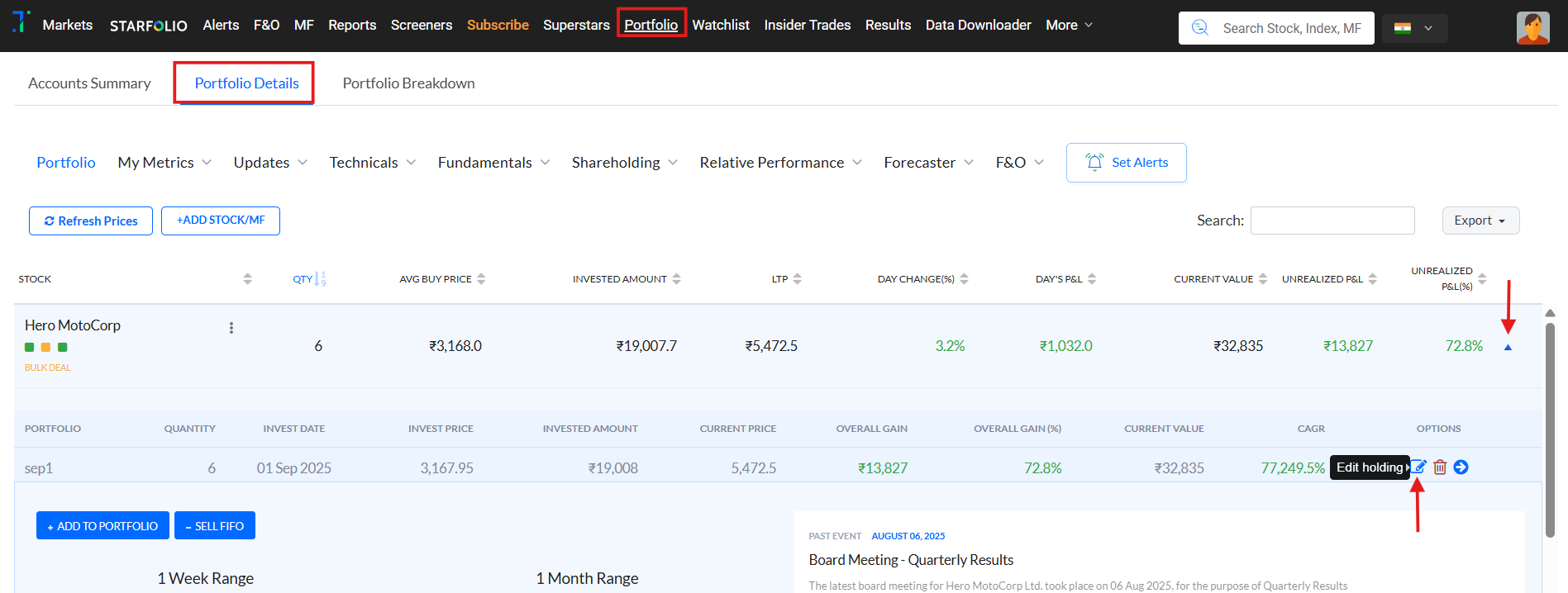Expand the More menu in navbar
This screenshot has width=1568, height=593.
click(1069, 25)
